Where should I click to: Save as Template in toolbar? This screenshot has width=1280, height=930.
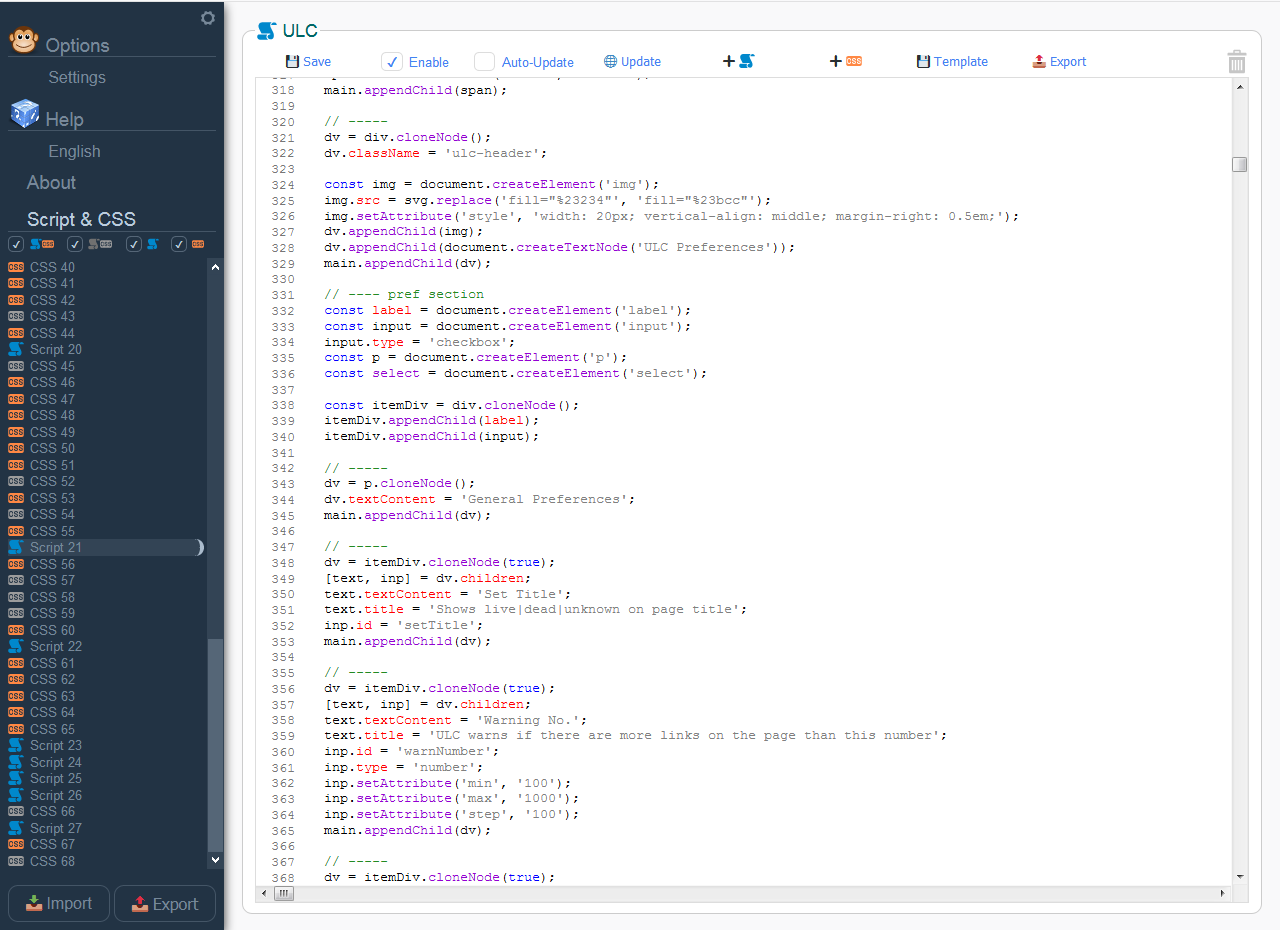[952, 61]
